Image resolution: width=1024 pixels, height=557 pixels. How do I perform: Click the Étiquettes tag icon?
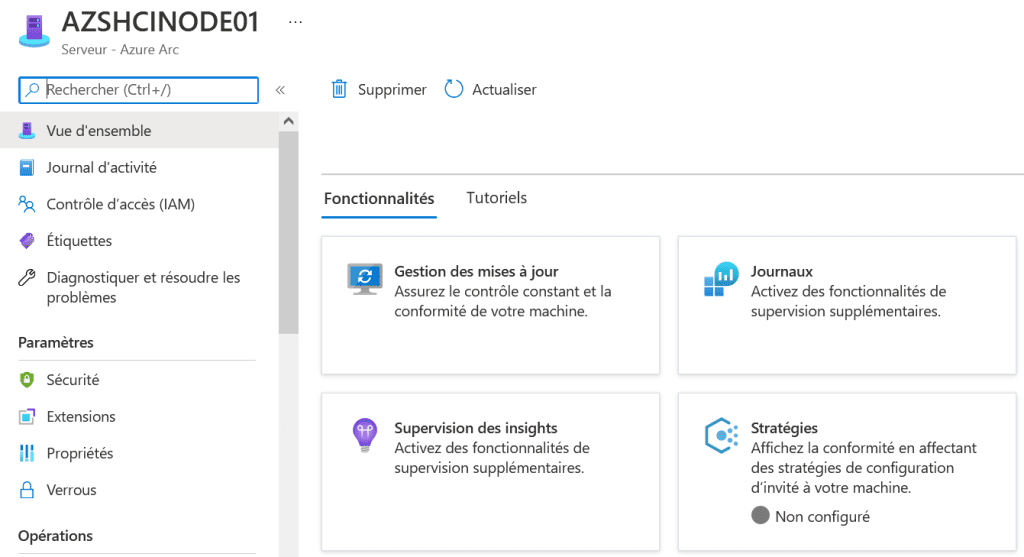click(x=27, y=241)
